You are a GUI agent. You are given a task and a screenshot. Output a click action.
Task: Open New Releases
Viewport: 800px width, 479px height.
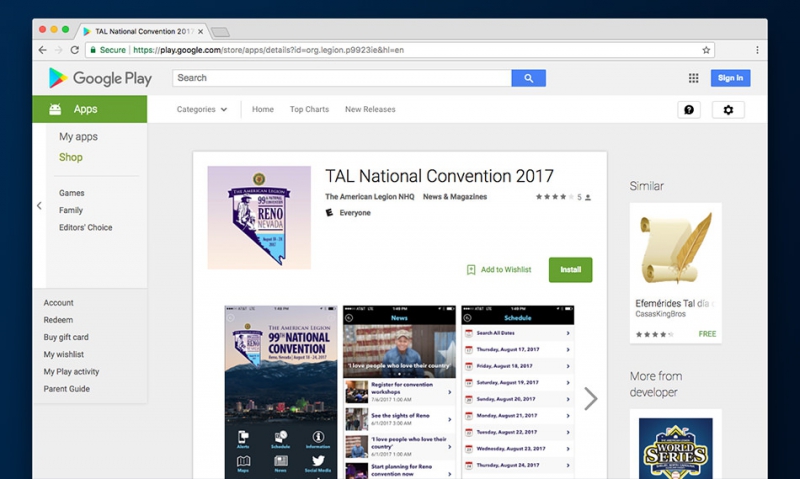370,109
